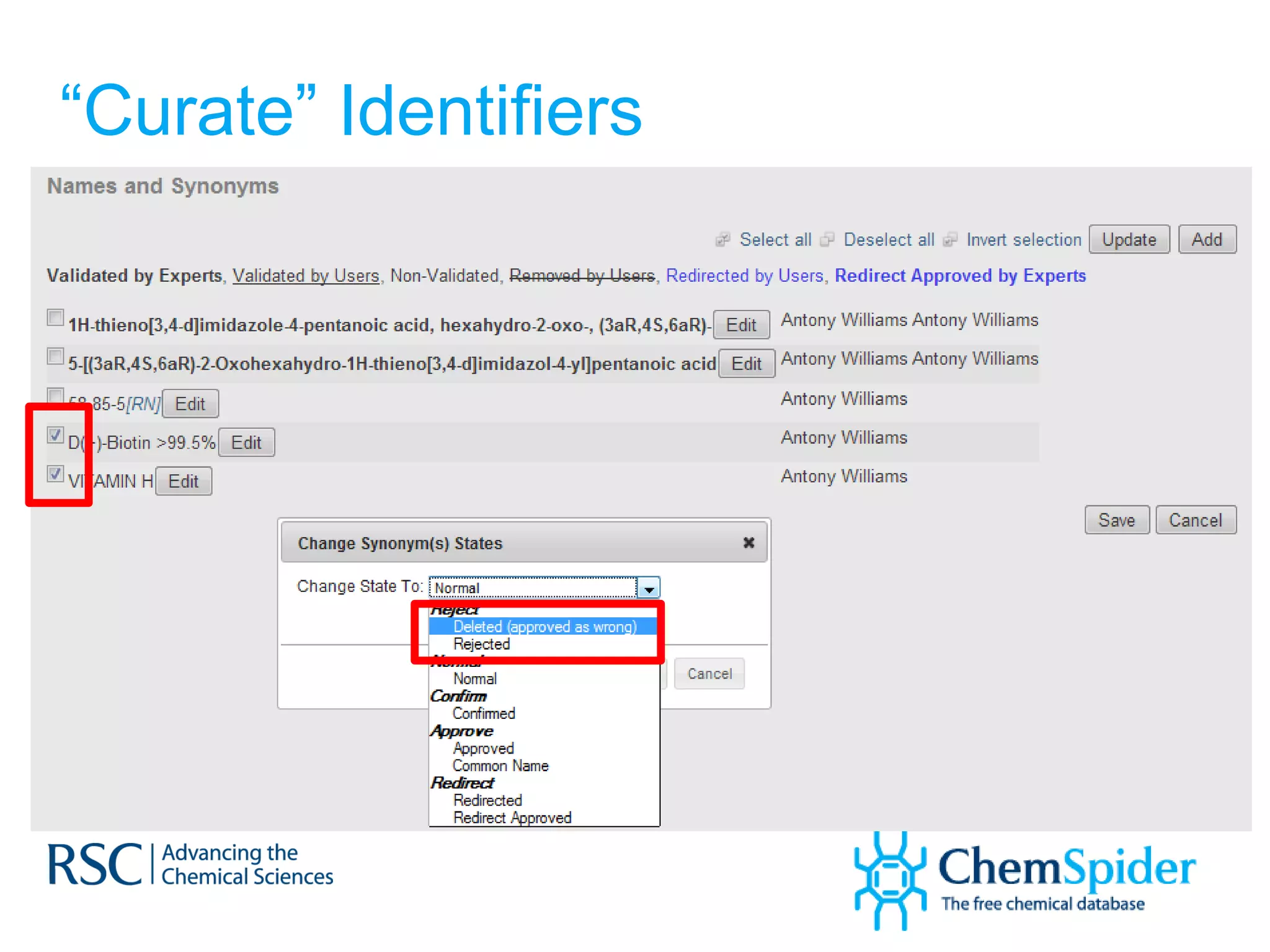Click the Select all link
Screen dimensions: 1270x952
pyautogui.click(x=775, y=240)
